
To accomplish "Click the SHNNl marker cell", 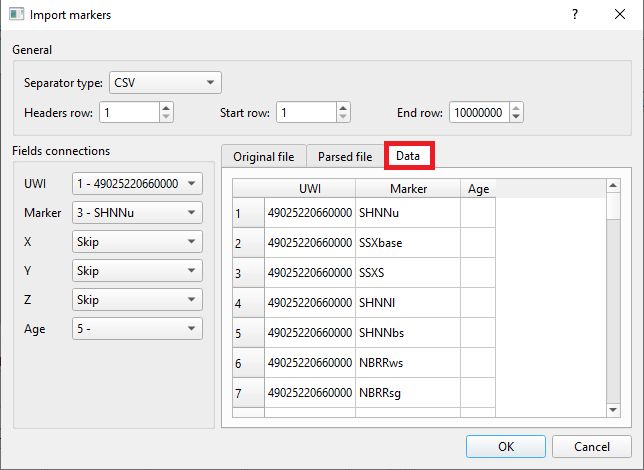I will pyautogui.click(x=408, y=303).
